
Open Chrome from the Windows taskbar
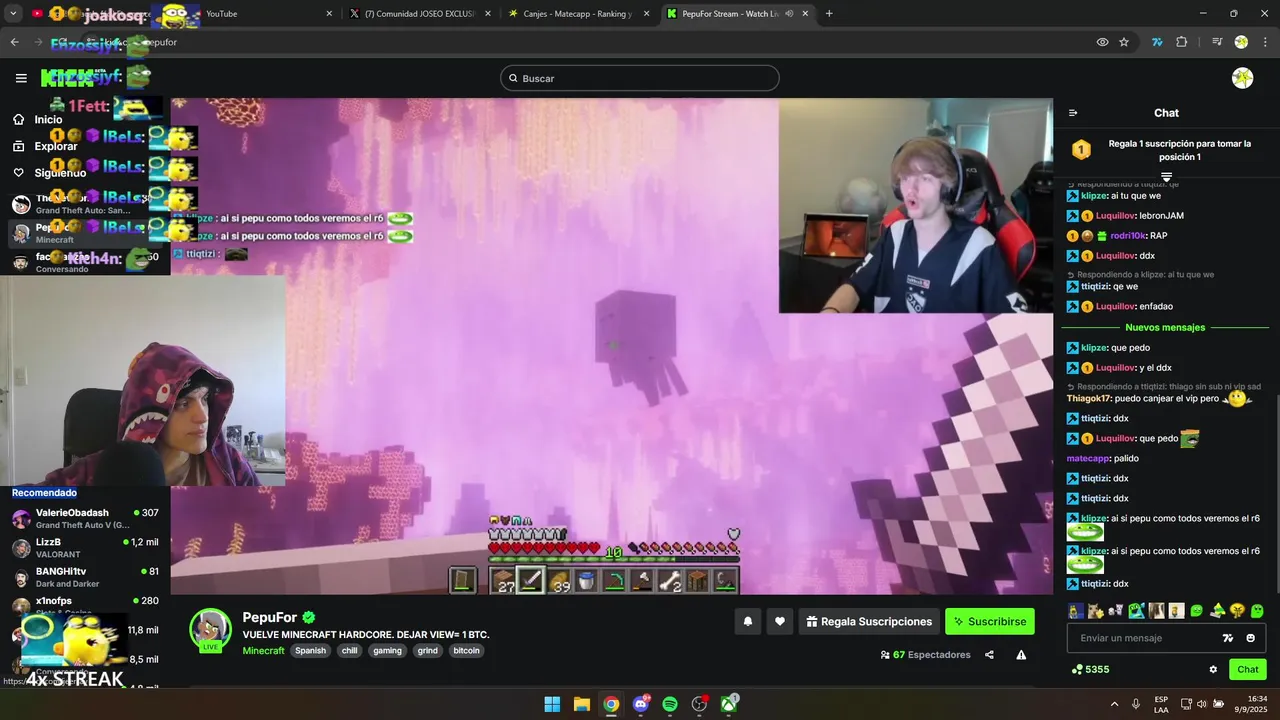tap(611, 704)
